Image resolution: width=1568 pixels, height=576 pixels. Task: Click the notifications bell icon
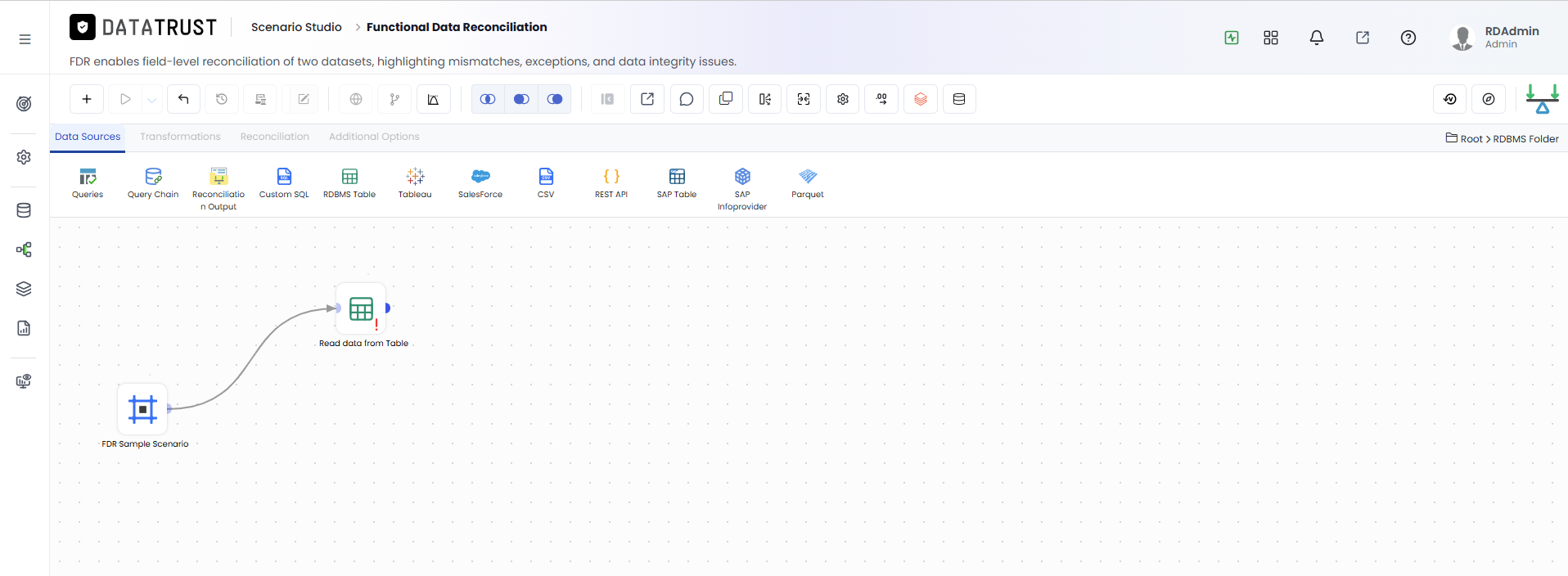1317,38
